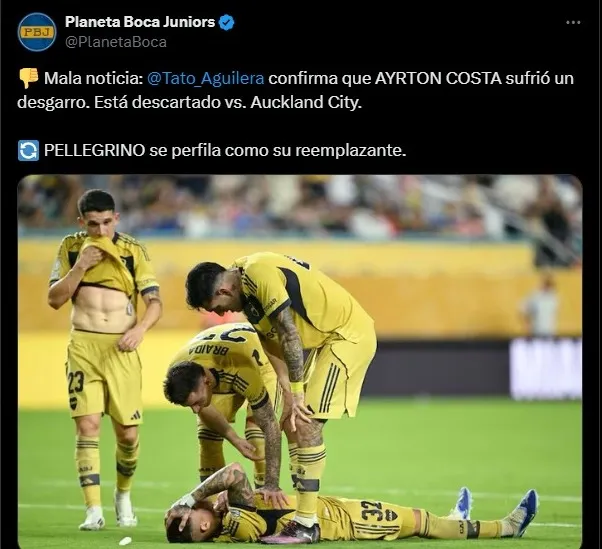Click the thumbs-down emoji in the tweet

click(28, 78)
